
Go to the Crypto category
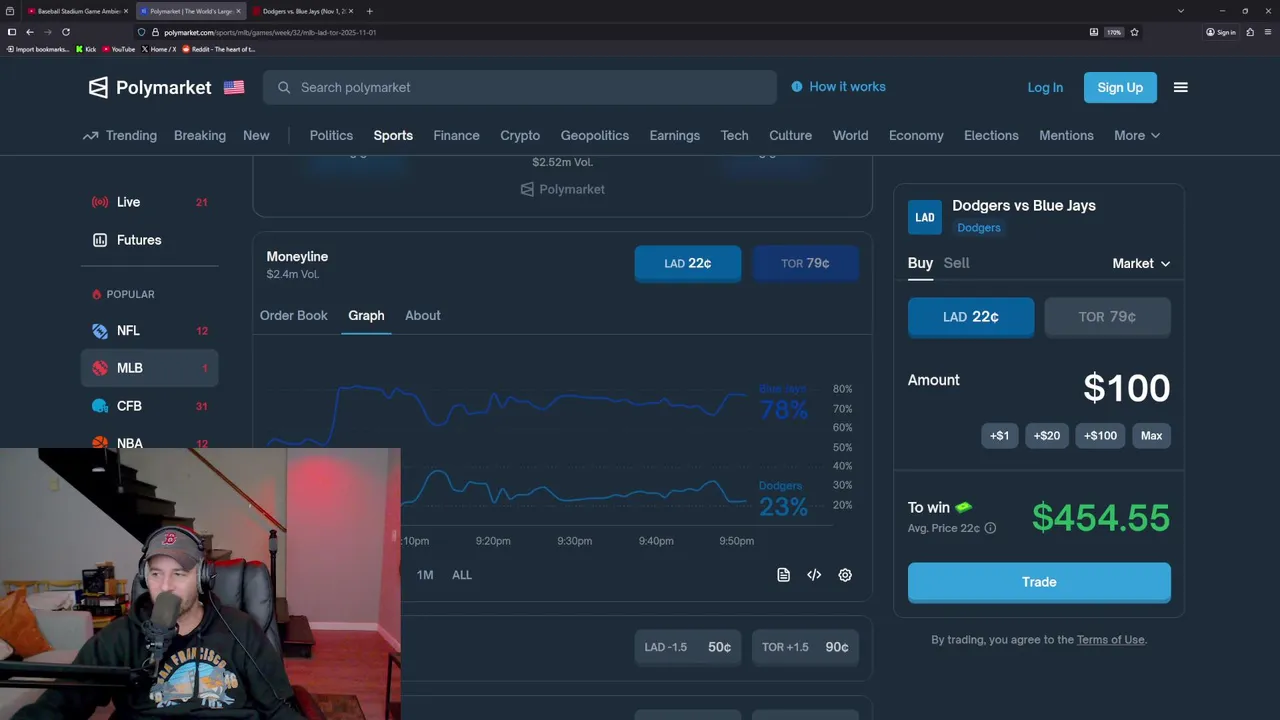[x=520, y=136]
